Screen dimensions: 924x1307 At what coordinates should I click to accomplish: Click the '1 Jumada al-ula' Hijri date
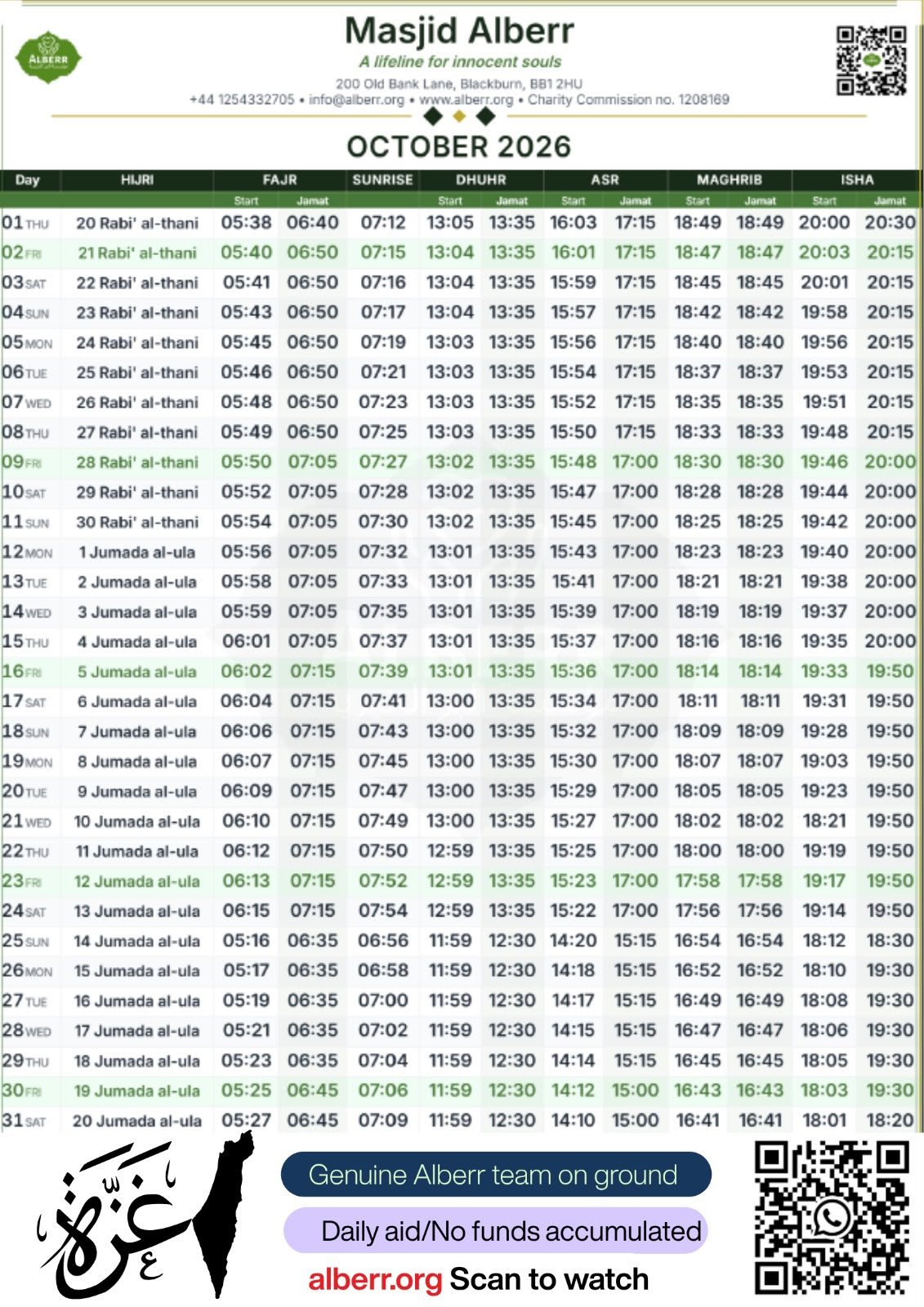(137, 552)
